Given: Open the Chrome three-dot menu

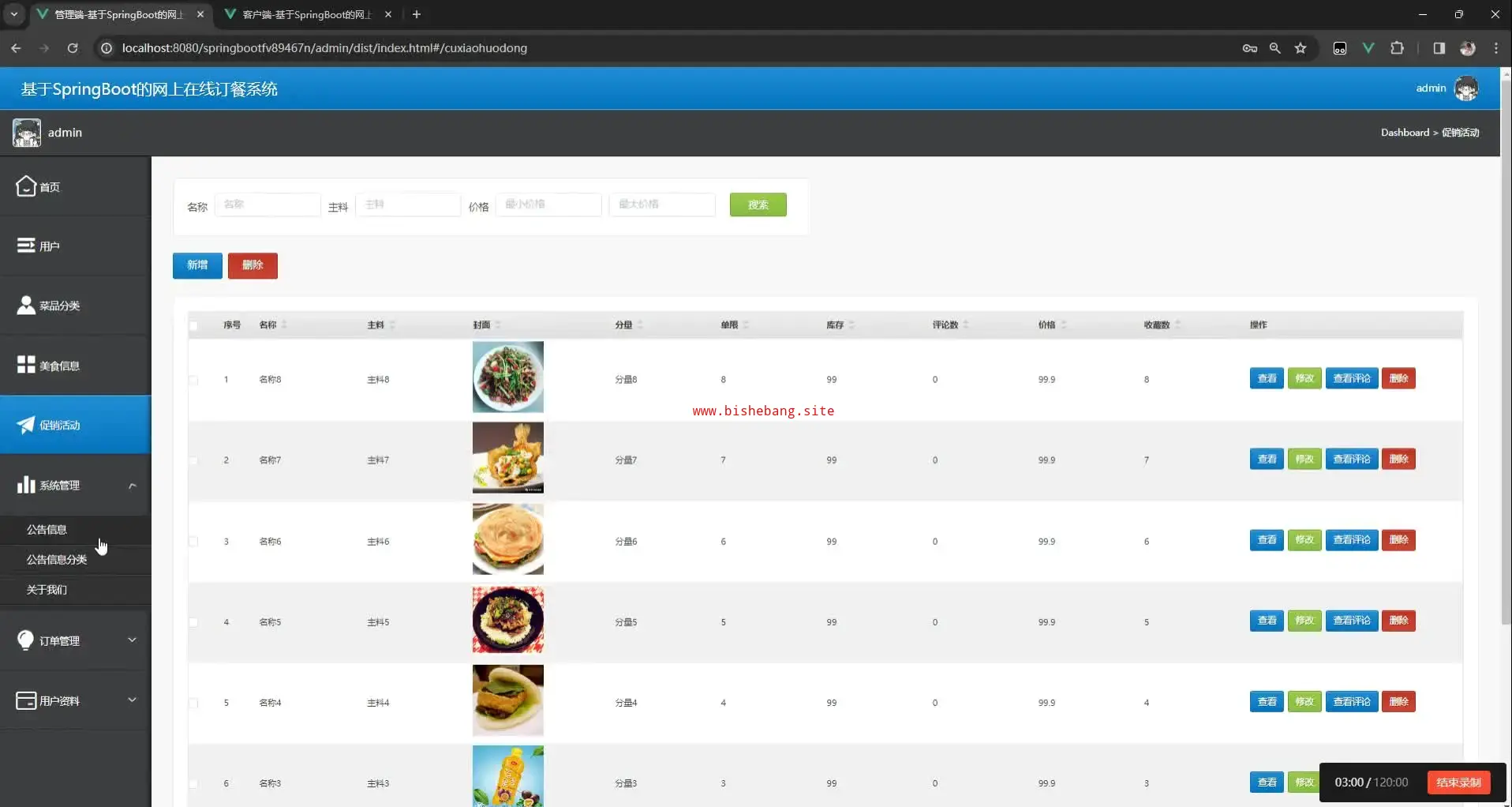Looking at the screenshot, I should coord(1496,48).
